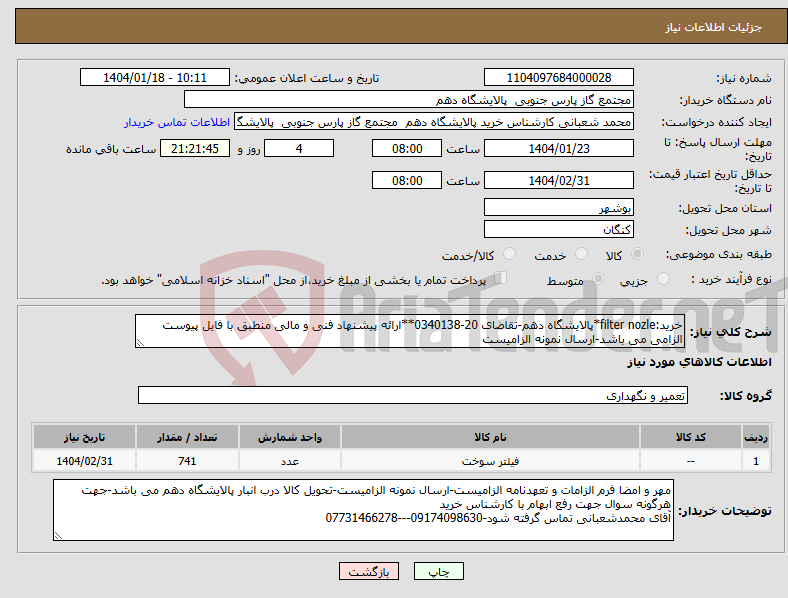The width and height of the screenshot is (788, 598).
Task: Select the کالا/خدمت radio button
Action: (510, 254)
